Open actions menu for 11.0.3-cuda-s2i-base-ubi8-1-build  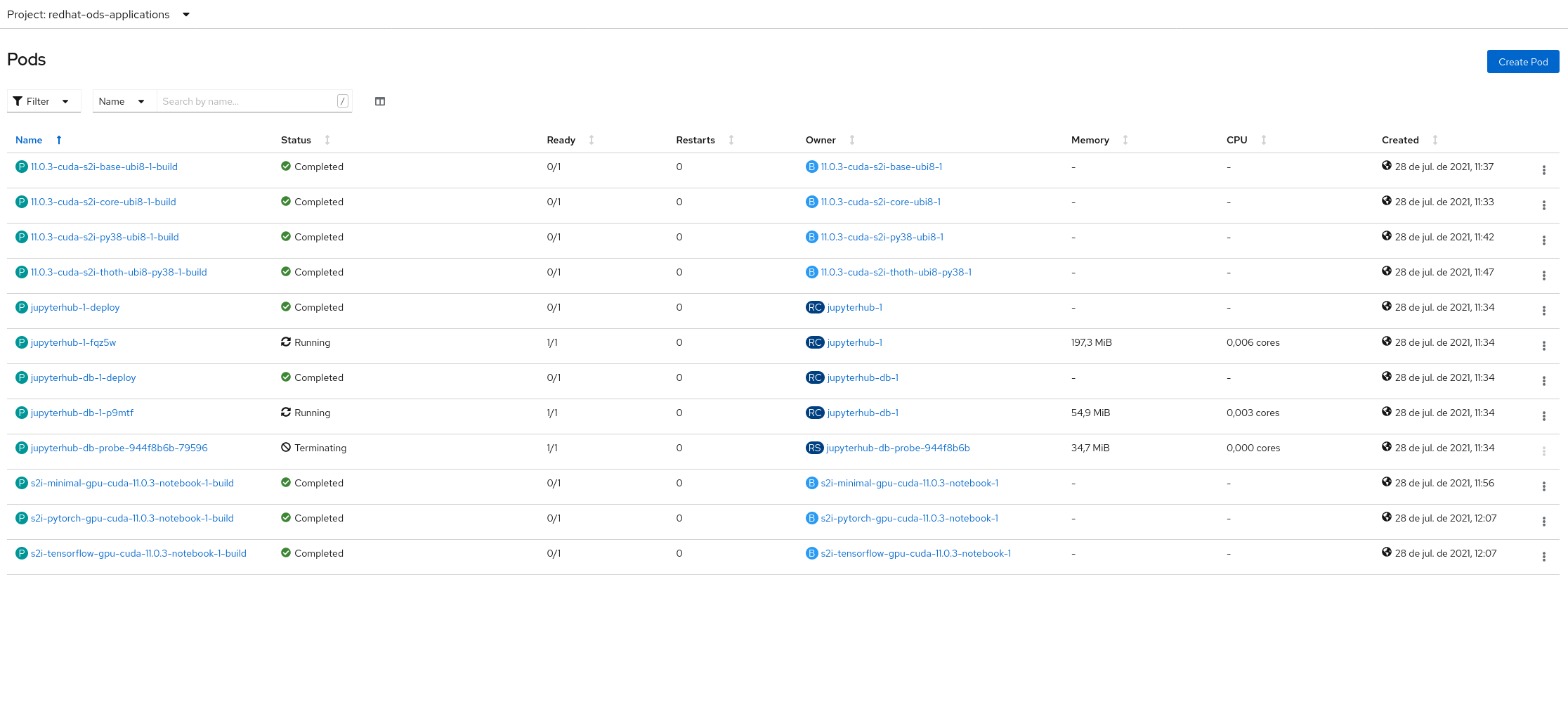(1543, 170)
